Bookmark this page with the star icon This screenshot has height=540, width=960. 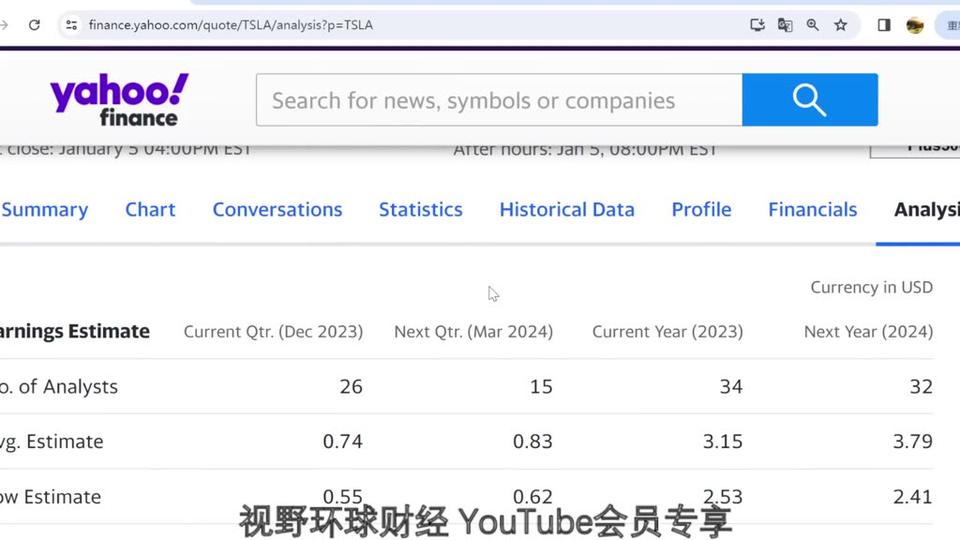841,25
